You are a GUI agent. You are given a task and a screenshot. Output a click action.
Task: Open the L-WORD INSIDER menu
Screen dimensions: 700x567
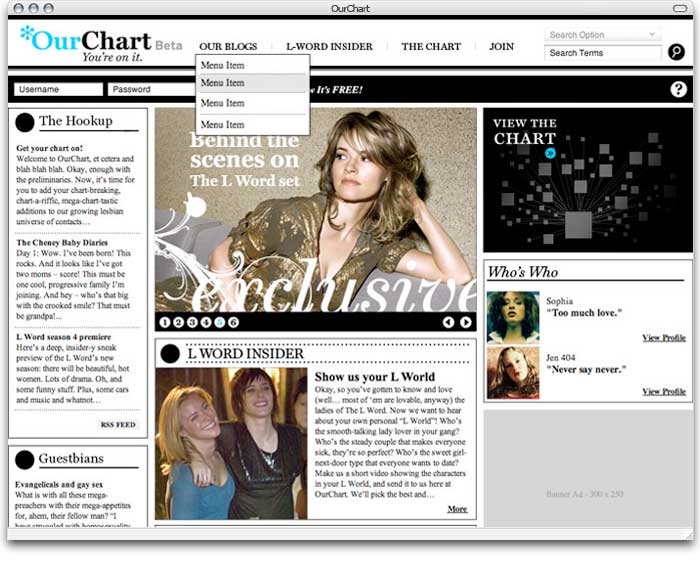point(329,46)
